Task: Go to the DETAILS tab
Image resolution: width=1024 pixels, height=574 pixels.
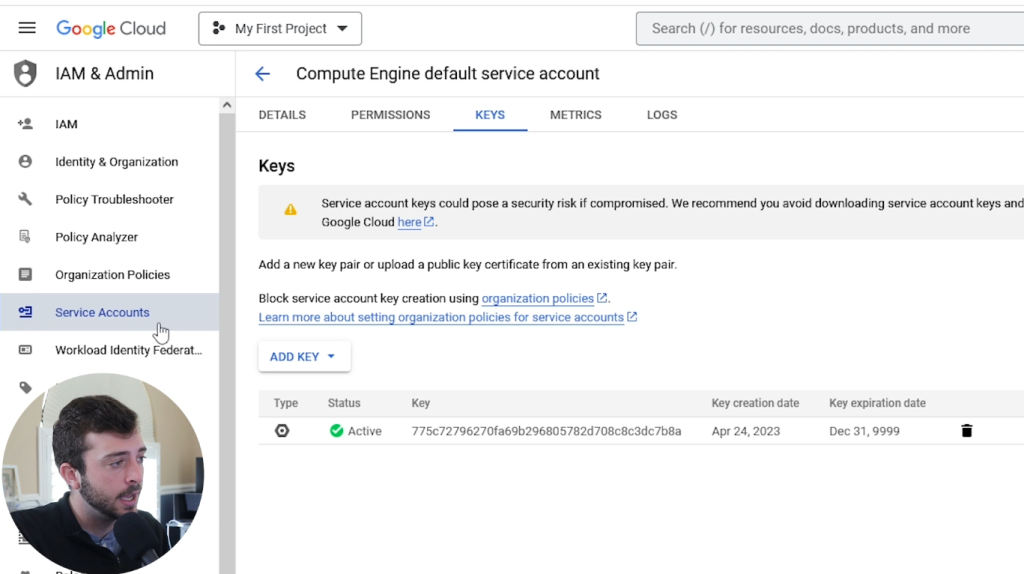Action: pyautogui.click(x=282, y=115)
